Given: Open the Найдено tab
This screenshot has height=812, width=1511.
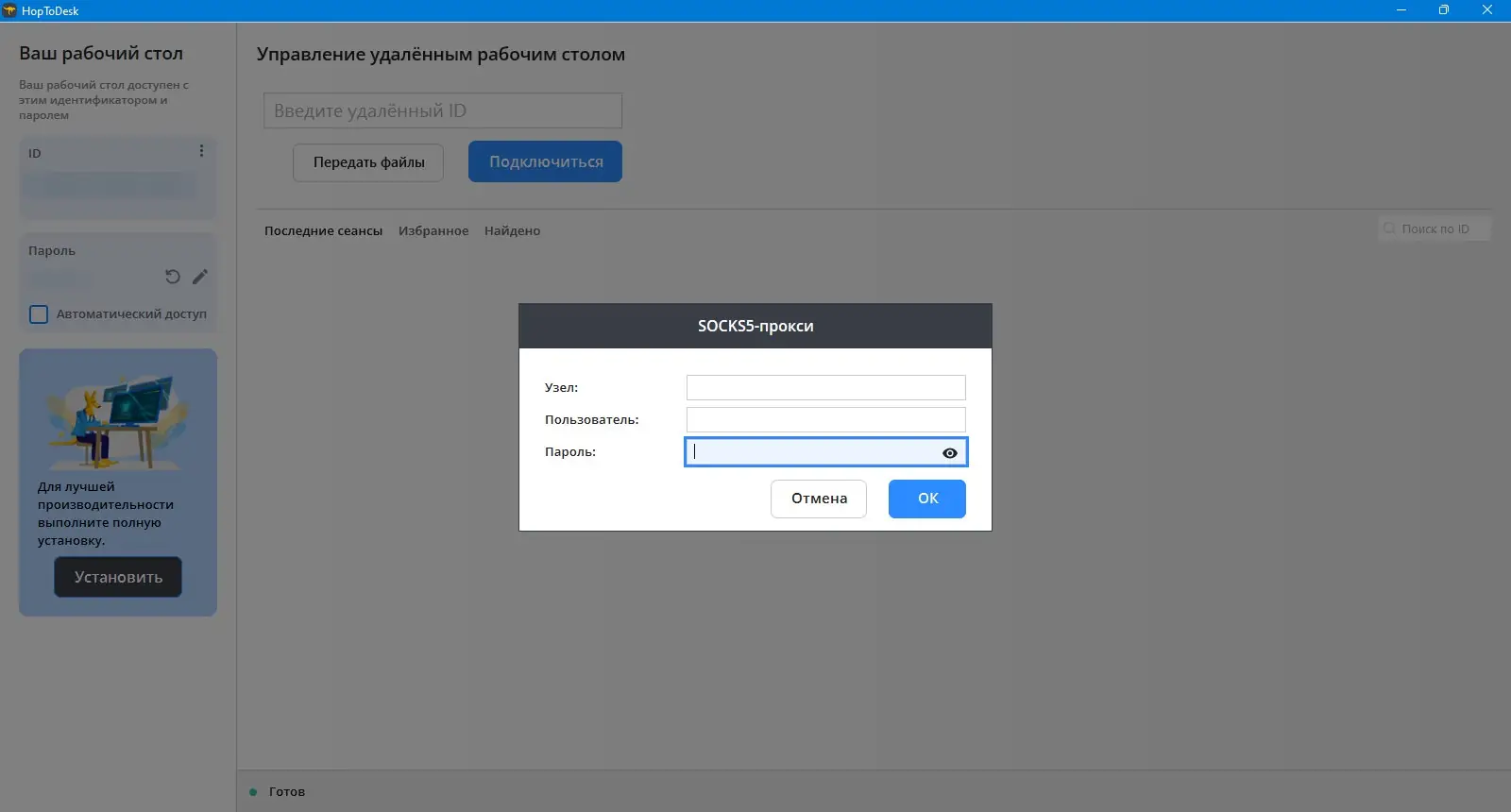Looking at the screenshot, I should click(513, 230).
